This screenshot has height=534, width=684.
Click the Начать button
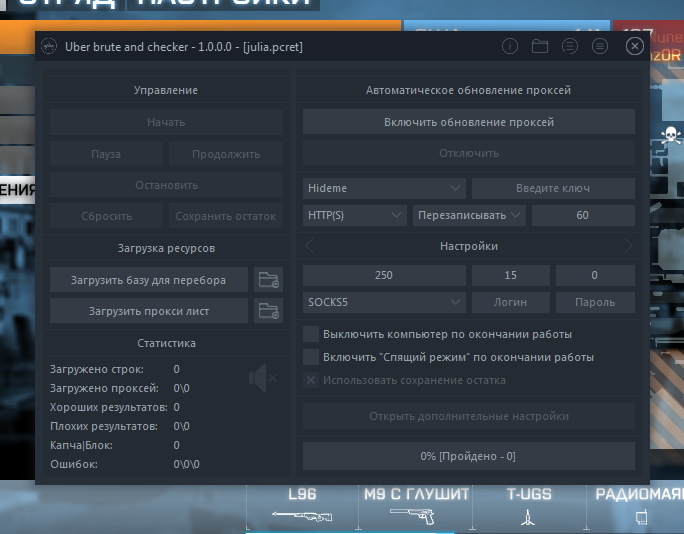point(166,122)
